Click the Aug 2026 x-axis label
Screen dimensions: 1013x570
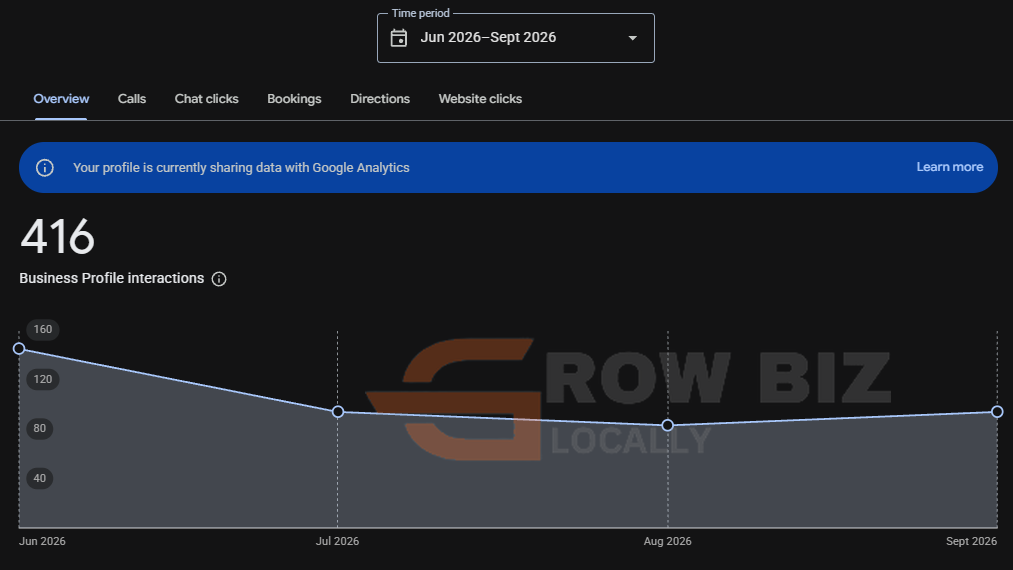(667, 542)
